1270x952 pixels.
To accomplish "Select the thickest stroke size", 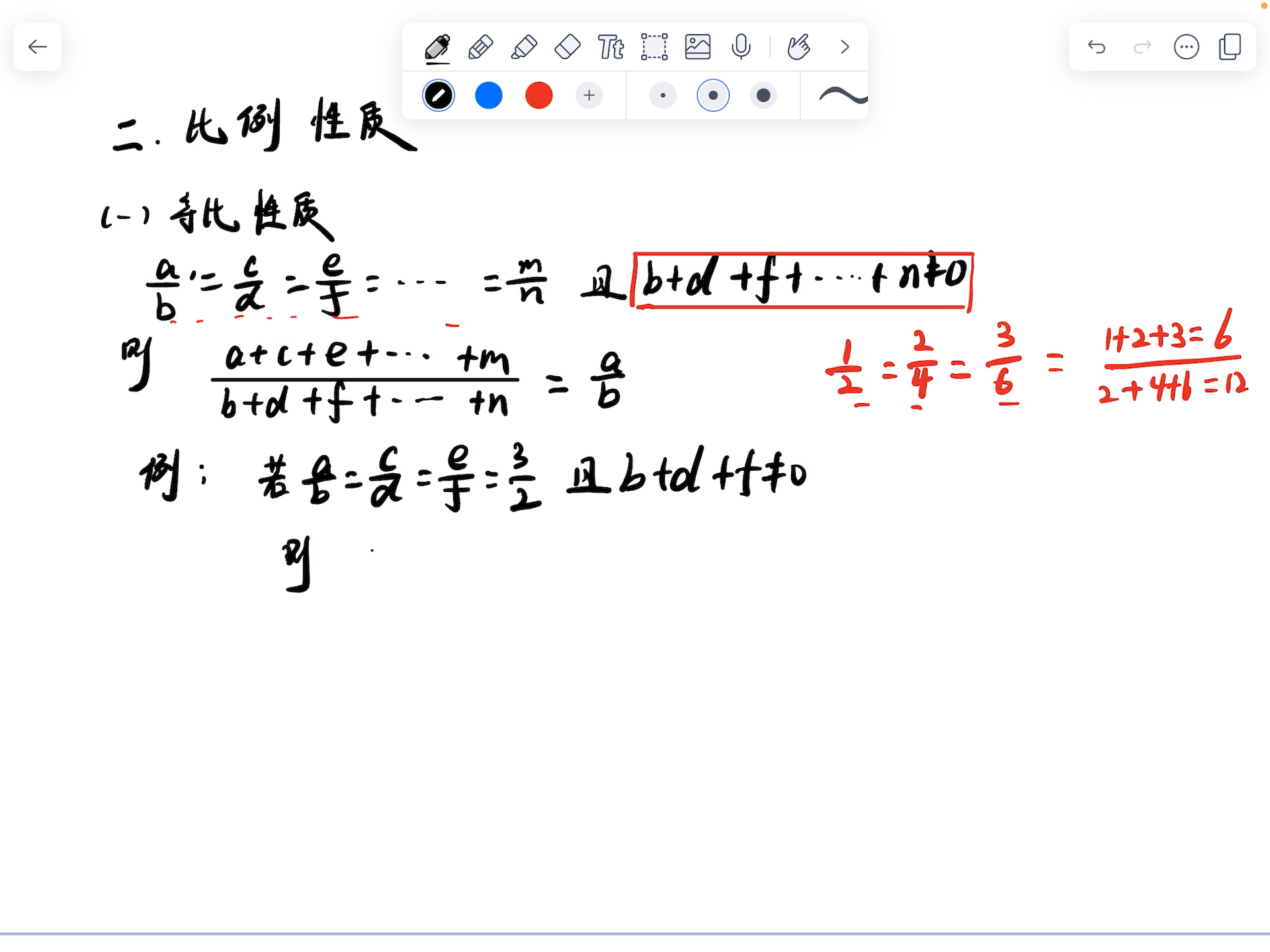I will click(763, 96).
